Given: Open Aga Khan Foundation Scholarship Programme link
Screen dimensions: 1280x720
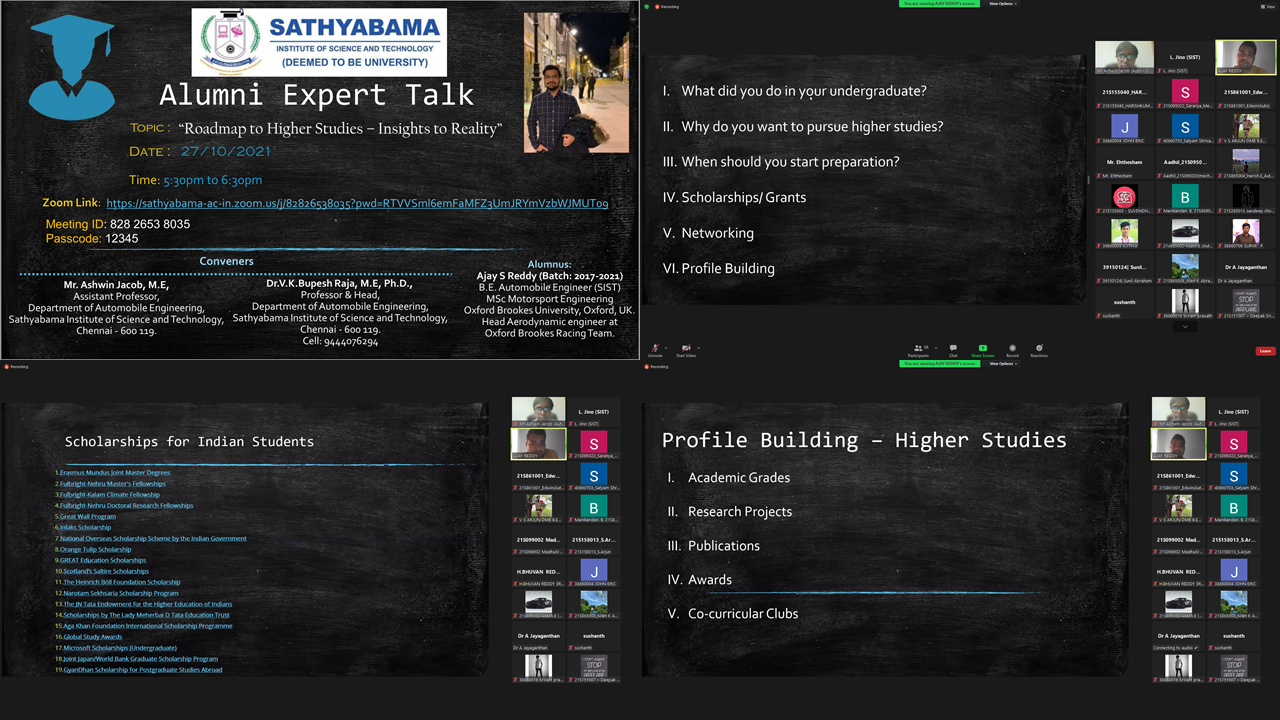Looking at the screenshot, I should (147, 626).
